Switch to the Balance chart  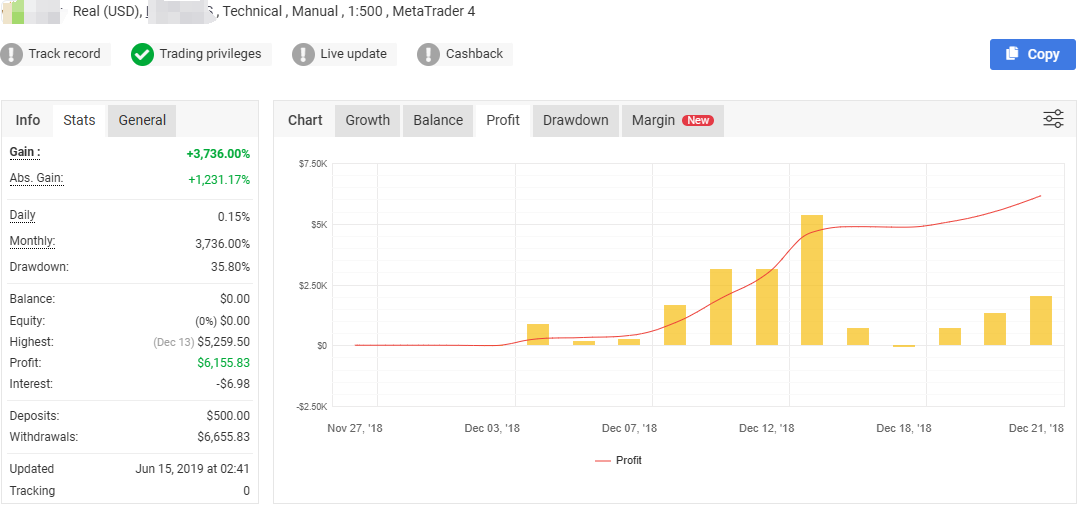coord(438,120)
